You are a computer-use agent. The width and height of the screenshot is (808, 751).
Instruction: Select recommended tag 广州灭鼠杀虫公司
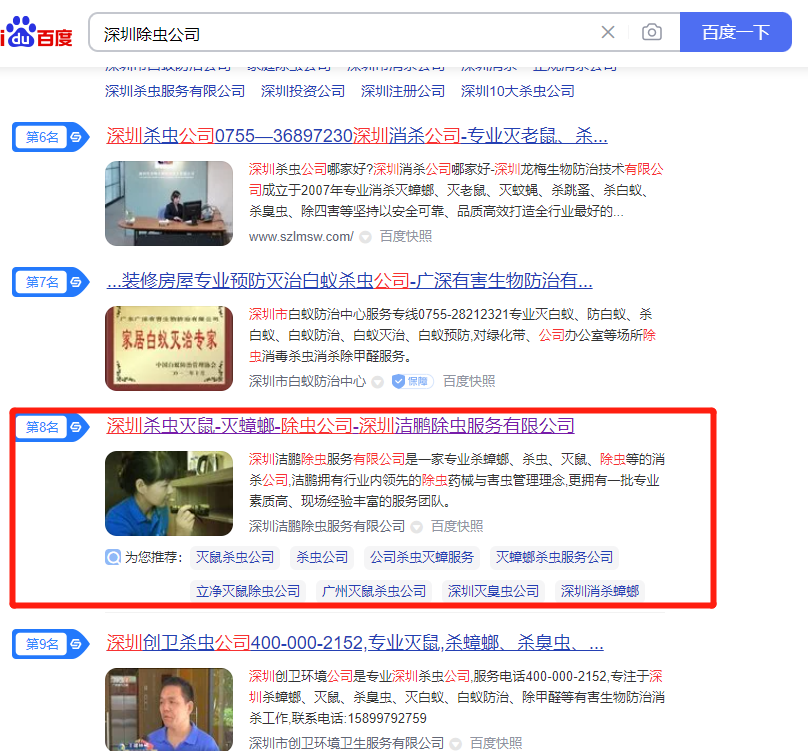[374, 591]
